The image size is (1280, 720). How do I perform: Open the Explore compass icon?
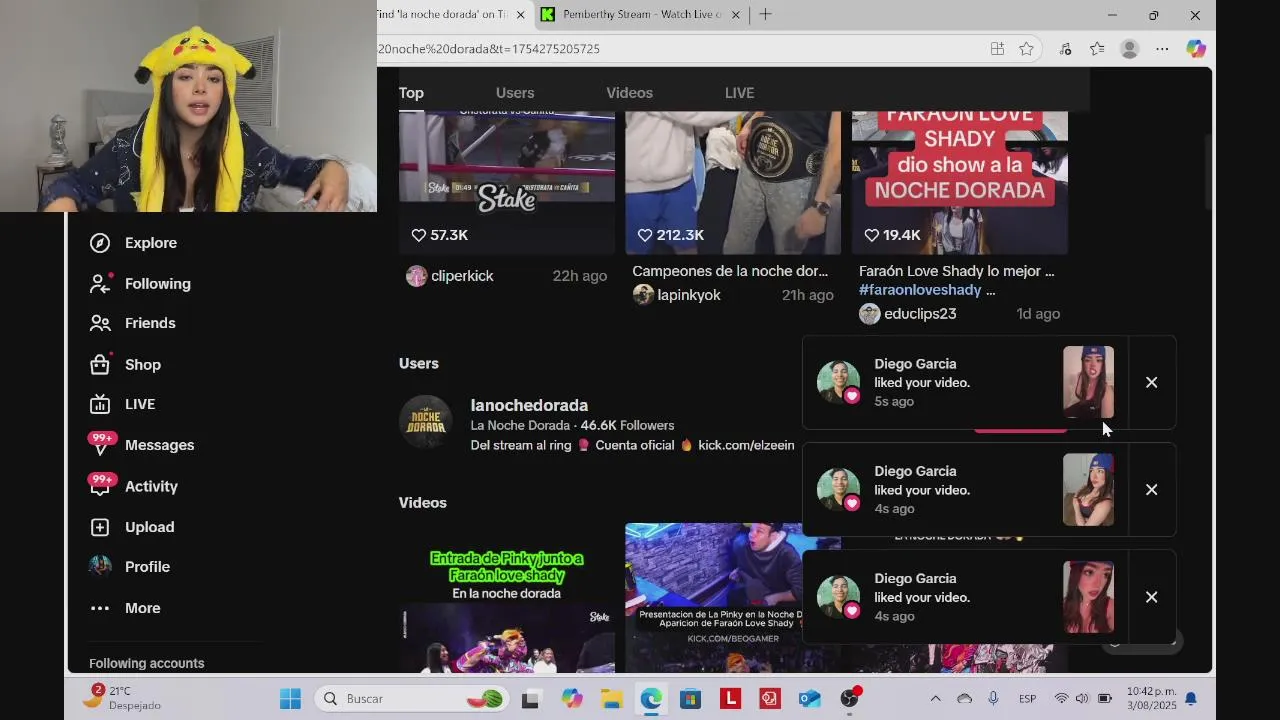tap(100, 243)
